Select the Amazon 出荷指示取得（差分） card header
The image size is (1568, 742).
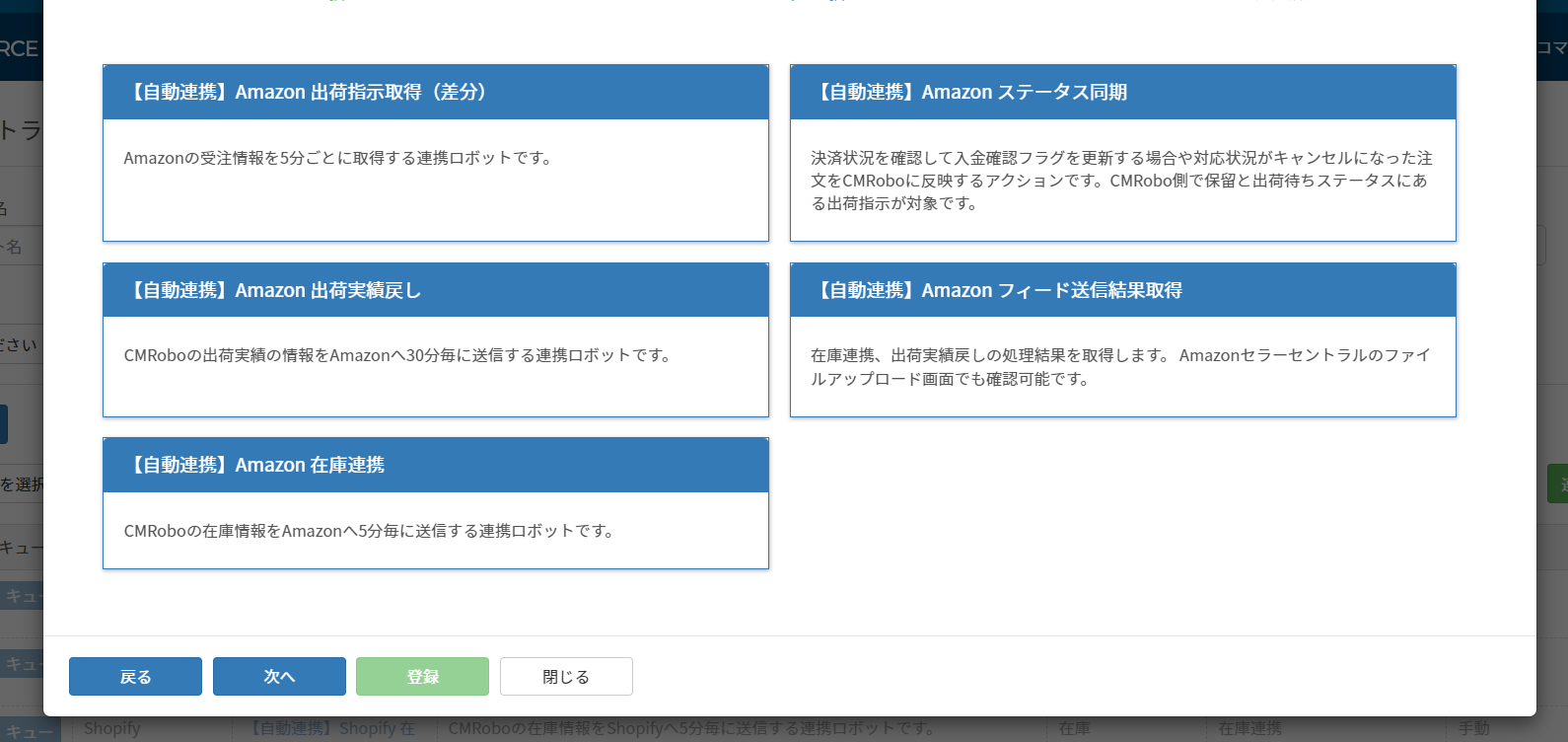pos(435,92)
